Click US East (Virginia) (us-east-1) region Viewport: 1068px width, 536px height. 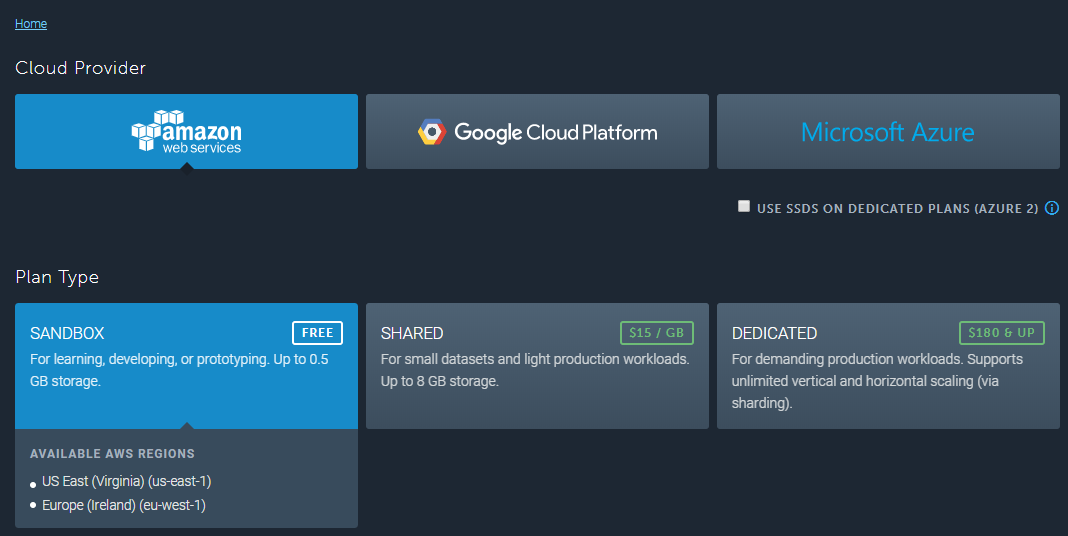(127, 482)
